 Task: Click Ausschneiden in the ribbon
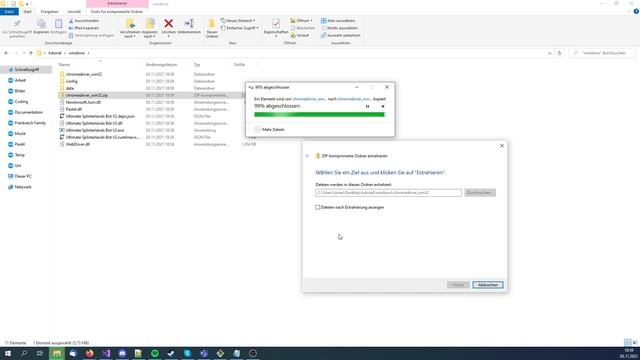84,21
